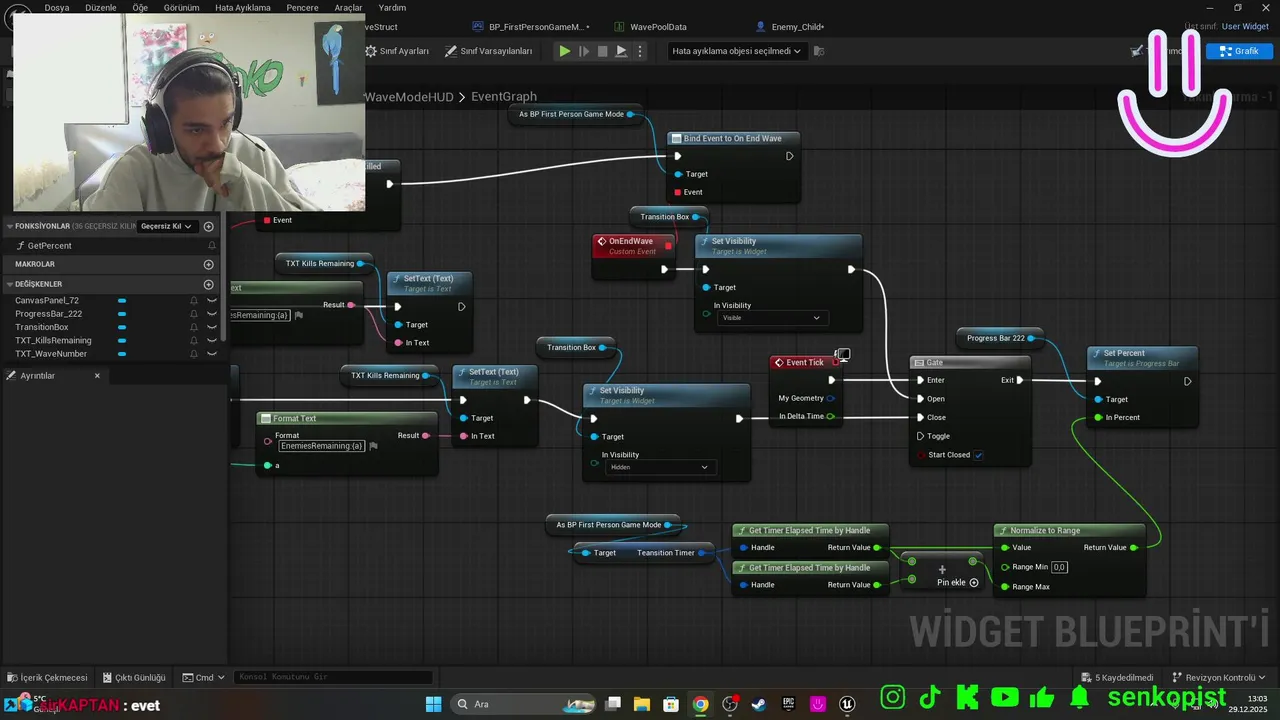The image size is (1280, 720).
Task: Add new function with plus icon
Action: 209,226
